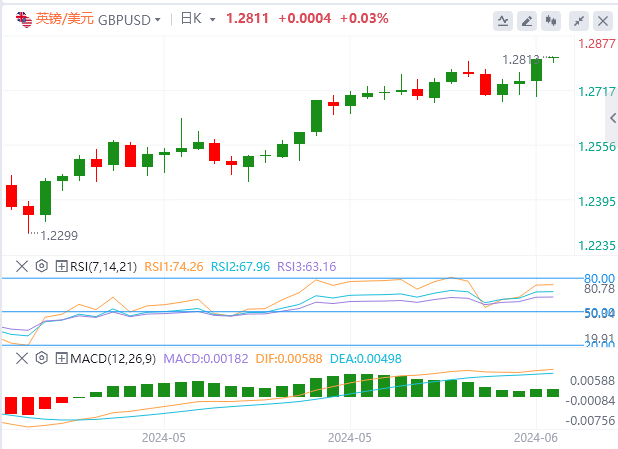Click the 1.2877 price axis label
618x449 pixels.
(x=595, y=44)
